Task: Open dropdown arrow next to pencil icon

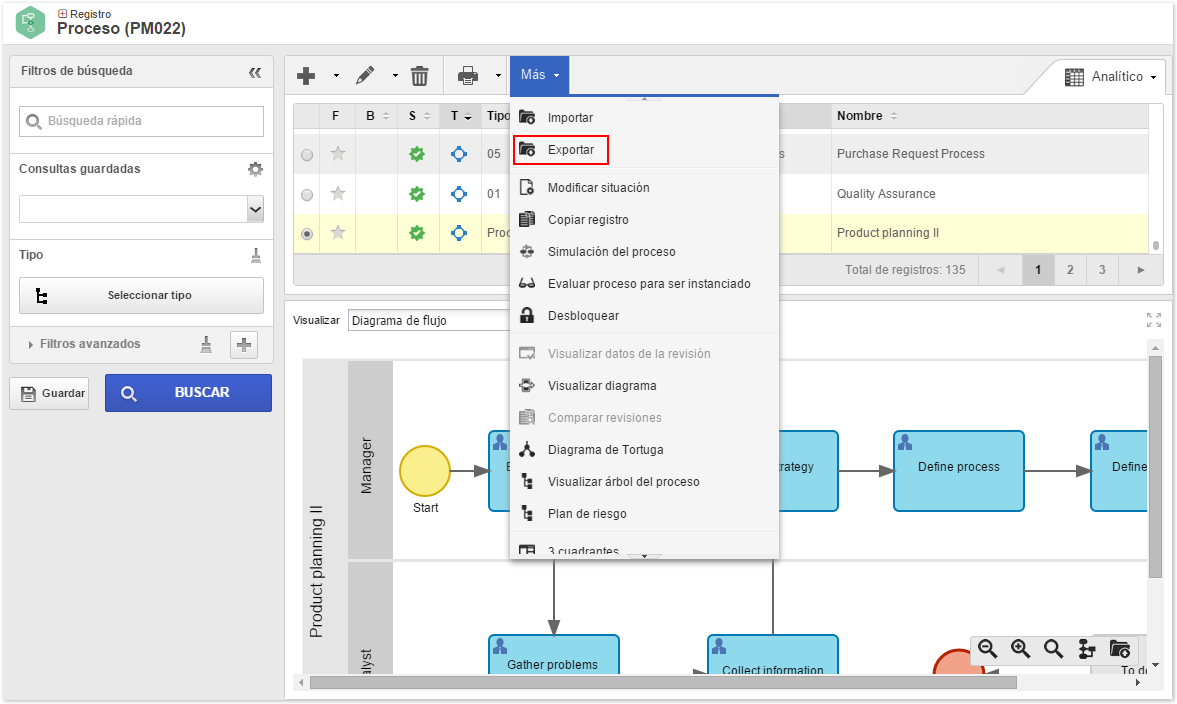Action: click(x=395, y=76)
